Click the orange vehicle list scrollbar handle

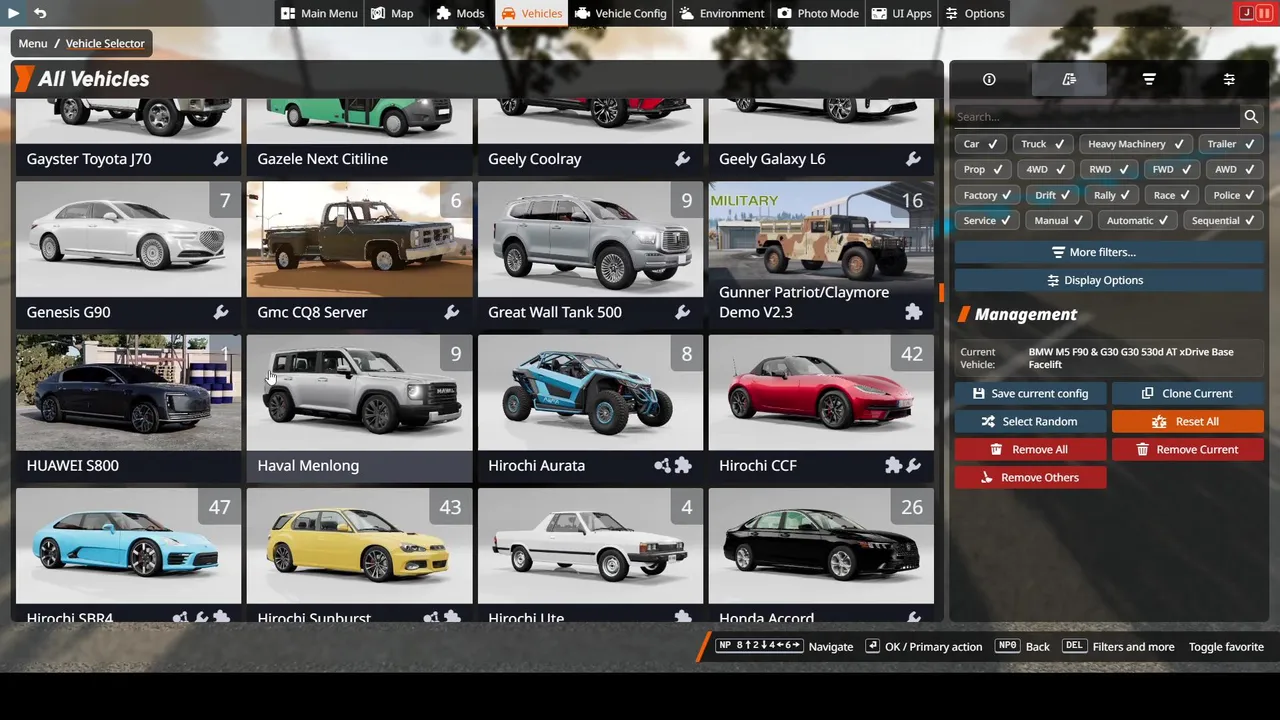pyautogui.click(x=941, y=293)
